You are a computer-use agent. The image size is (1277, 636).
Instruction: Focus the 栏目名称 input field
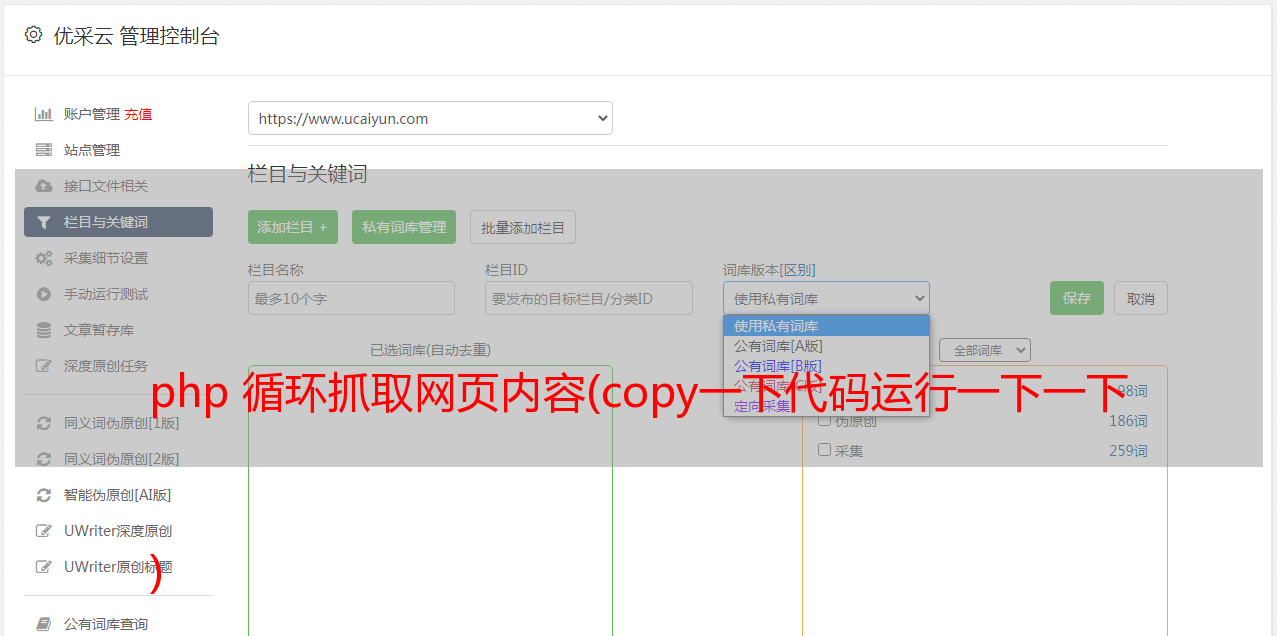(351, 298)
